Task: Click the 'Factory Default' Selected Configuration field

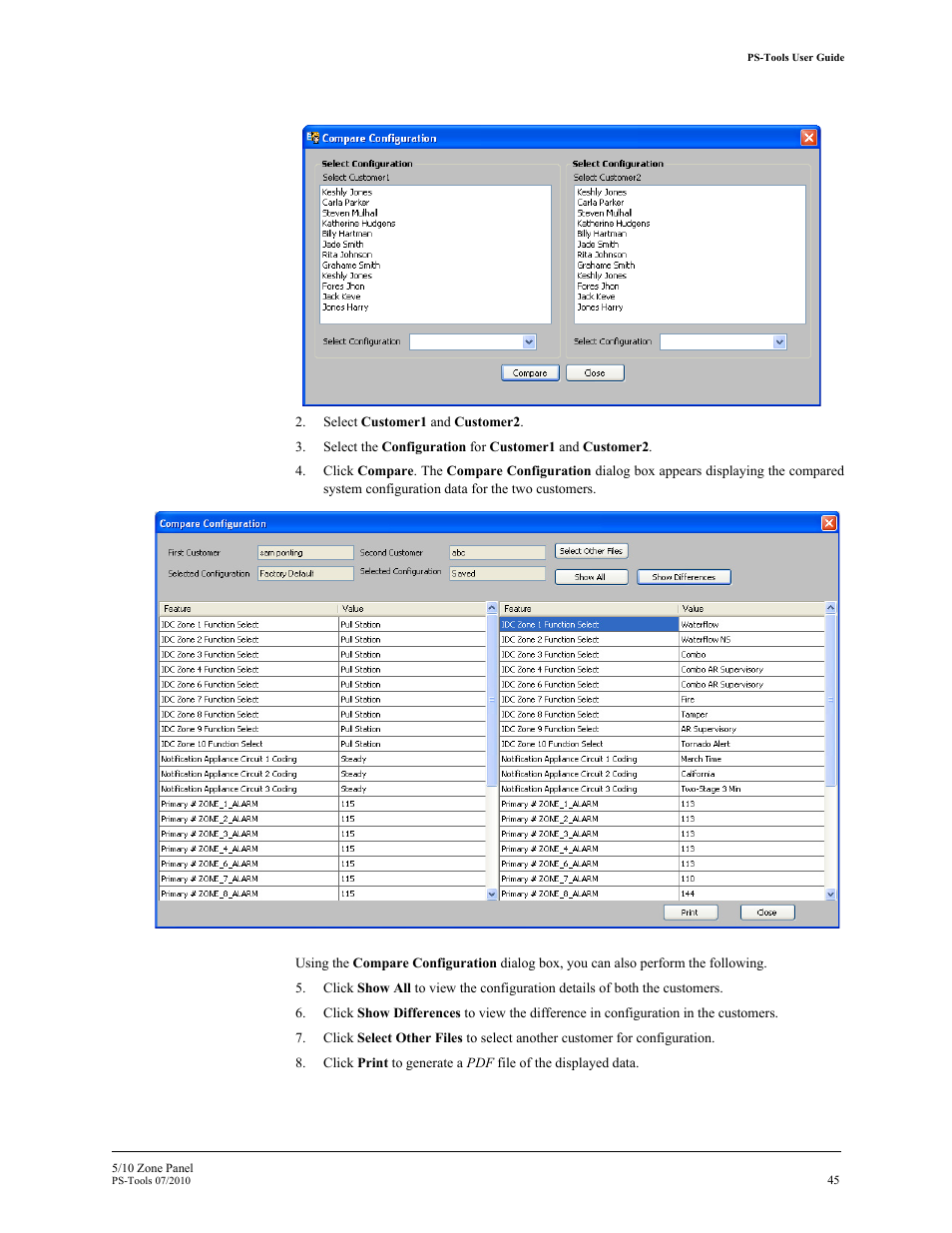Action: click(x=305, y=573)
